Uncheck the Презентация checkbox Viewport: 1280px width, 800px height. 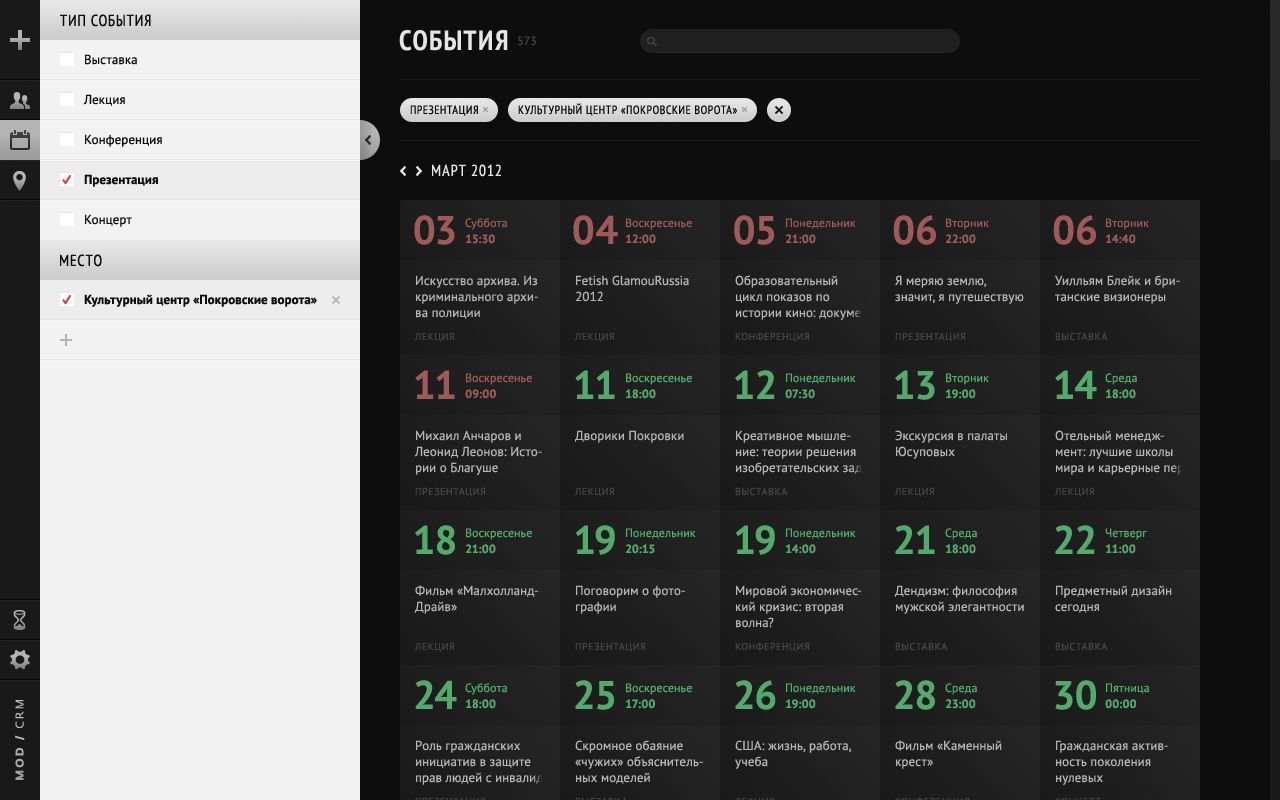click(67, 180)
